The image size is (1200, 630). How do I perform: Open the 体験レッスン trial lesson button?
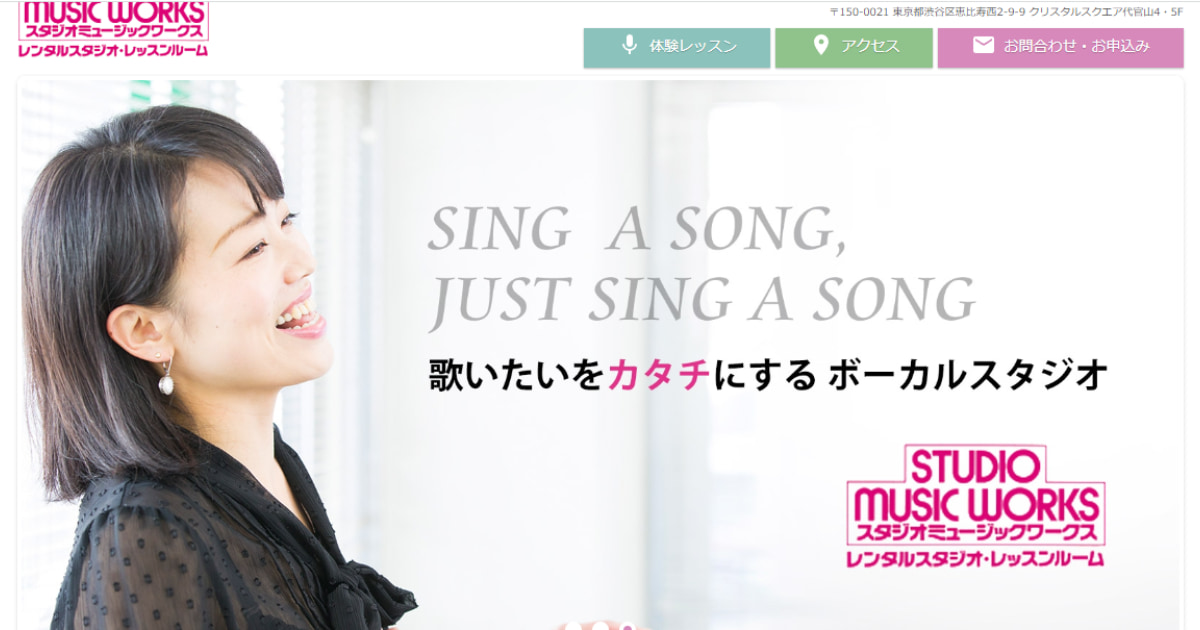coord(677,48)
